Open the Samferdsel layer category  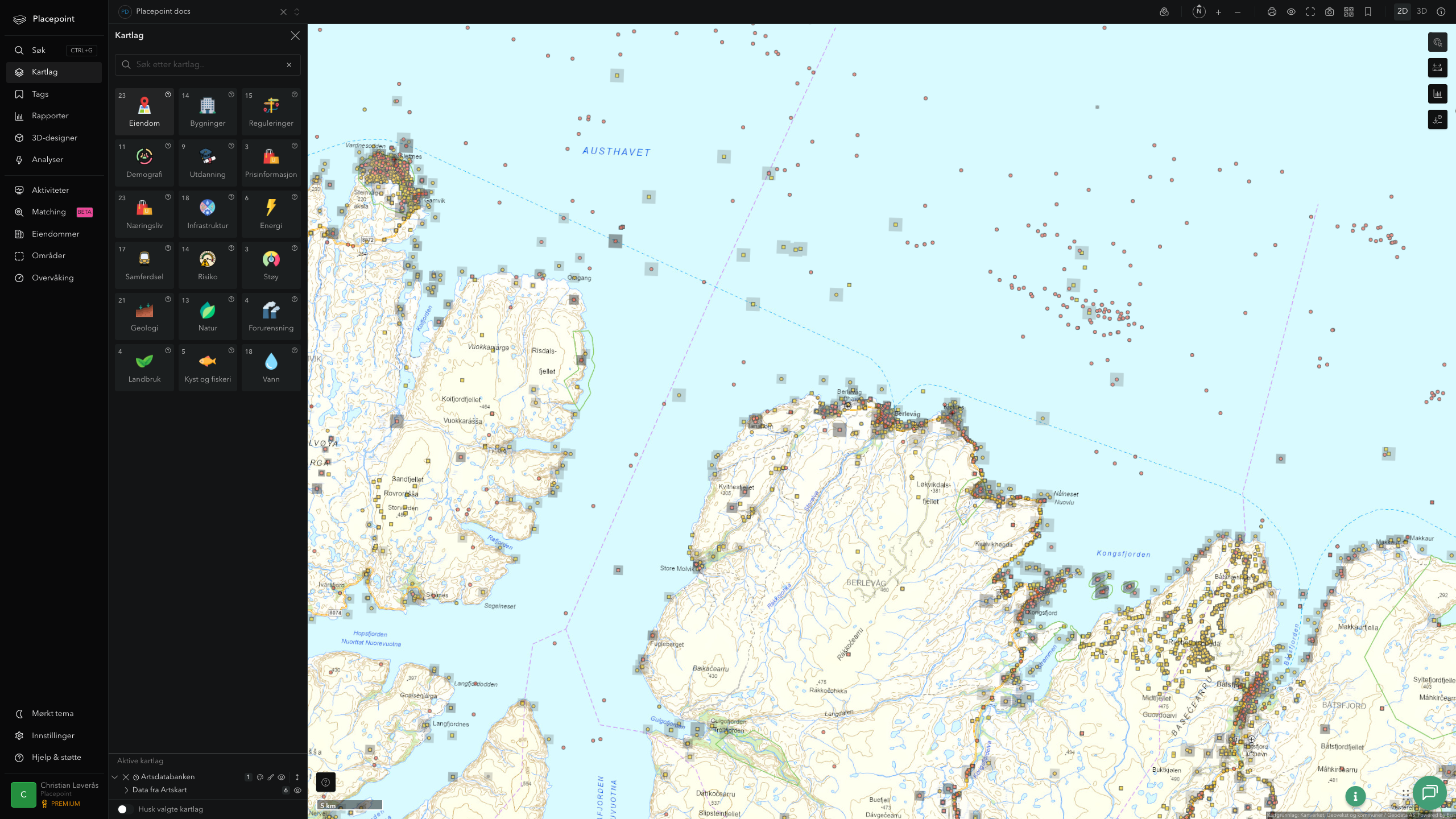144,265
